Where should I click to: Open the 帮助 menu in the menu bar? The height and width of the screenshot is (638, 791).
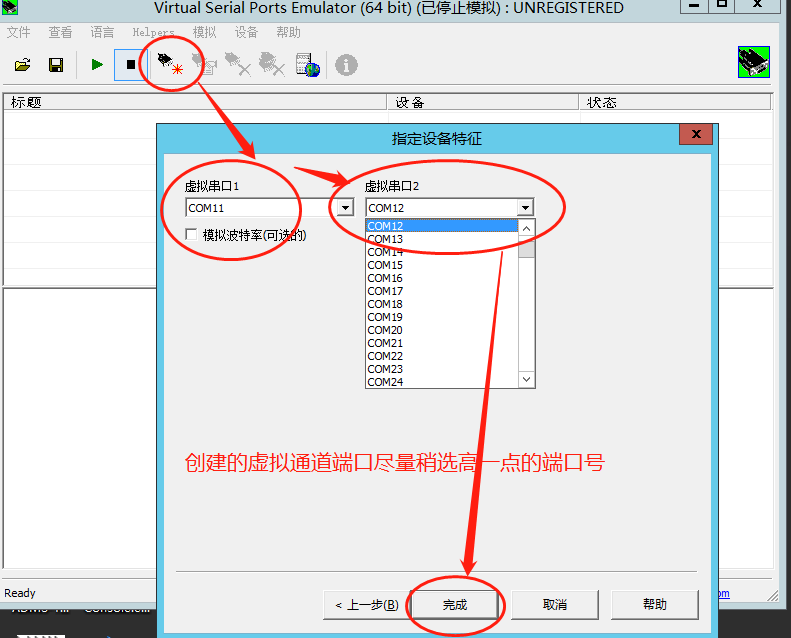(x=288, y=32)
